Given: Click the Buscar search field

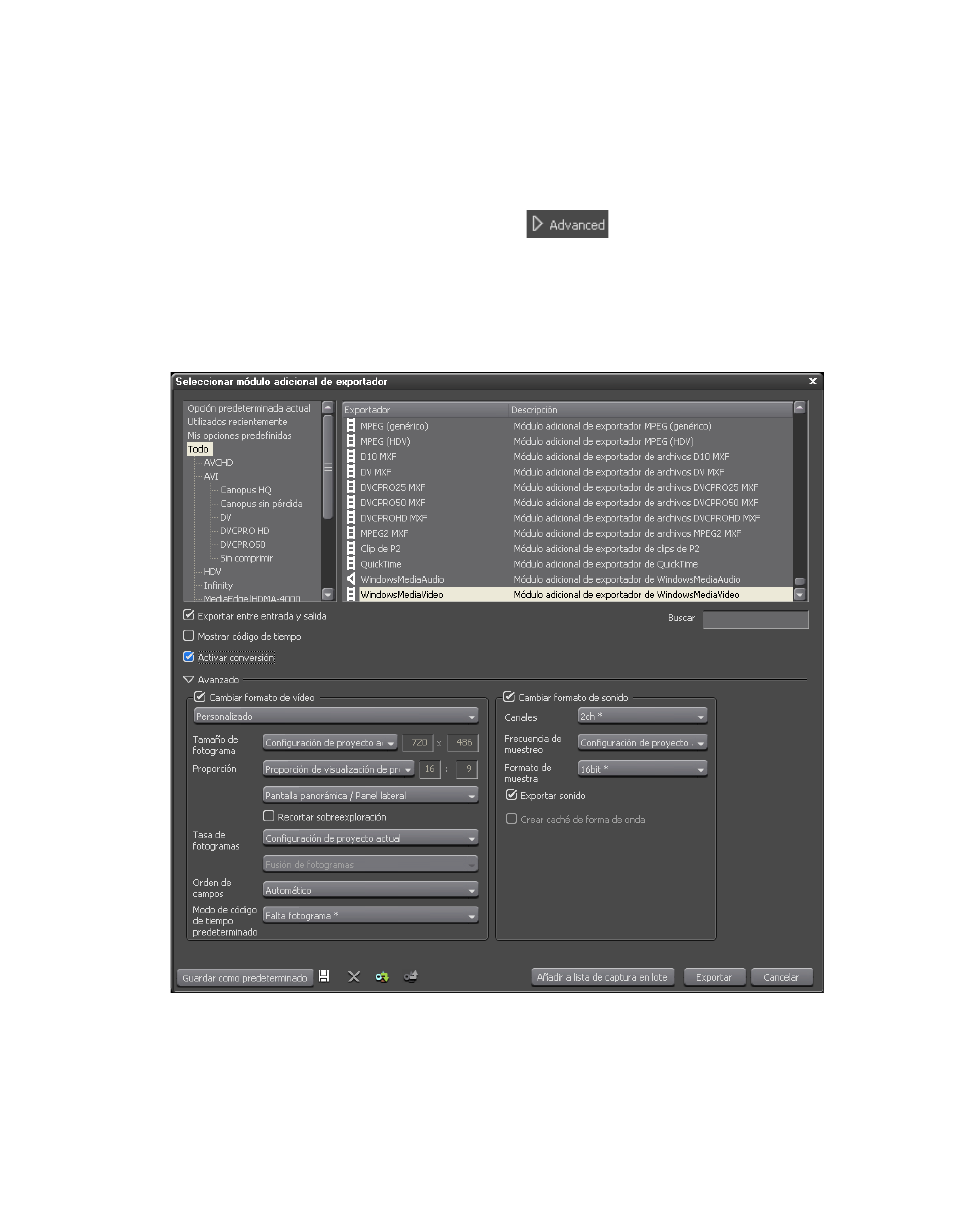Looking at the screenshot, I should tap(755, 619).
